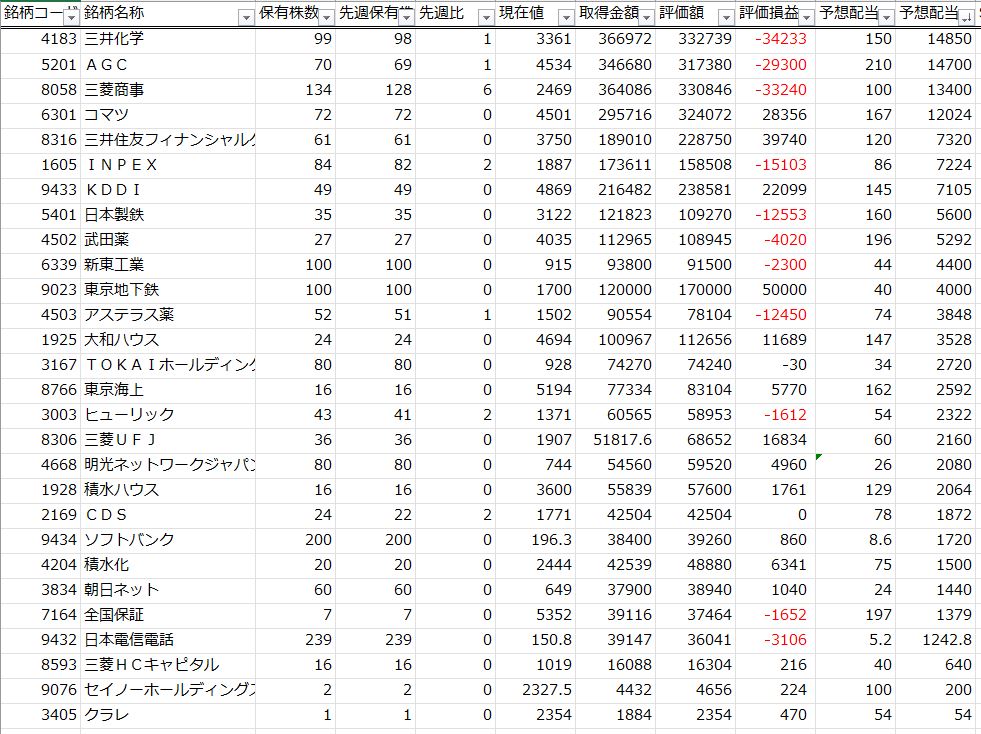Select the 三菱ＨＣキャピタル name cell
This screenshot has height=734, width=981.
(168, 665)
